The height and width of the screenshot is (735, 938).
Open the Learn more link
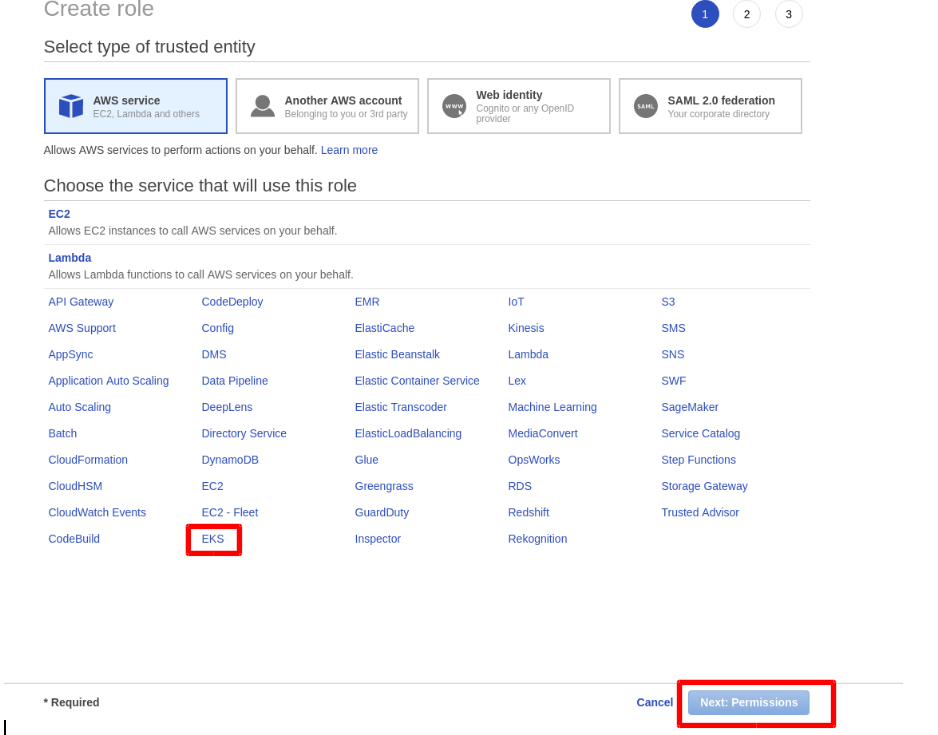(349, 150)
